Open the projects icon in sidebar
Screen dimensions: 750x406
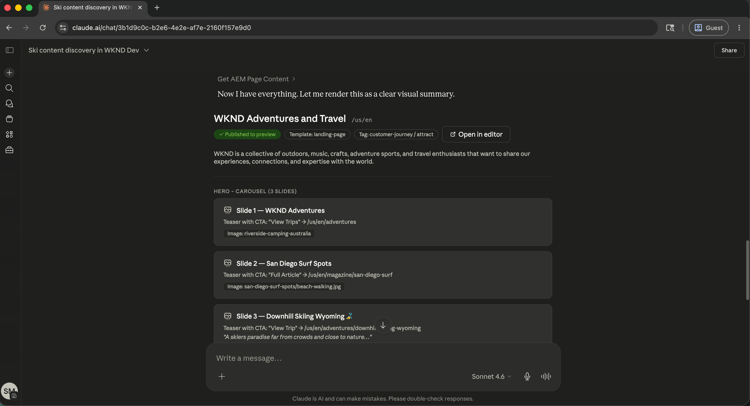pos(9,119)
